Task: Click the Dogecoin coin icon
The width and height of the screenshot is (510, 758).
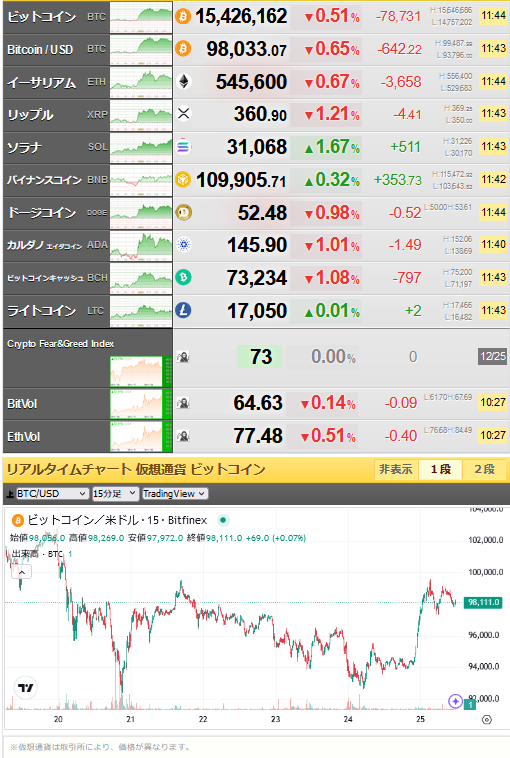Action: (x=183, y=212)
